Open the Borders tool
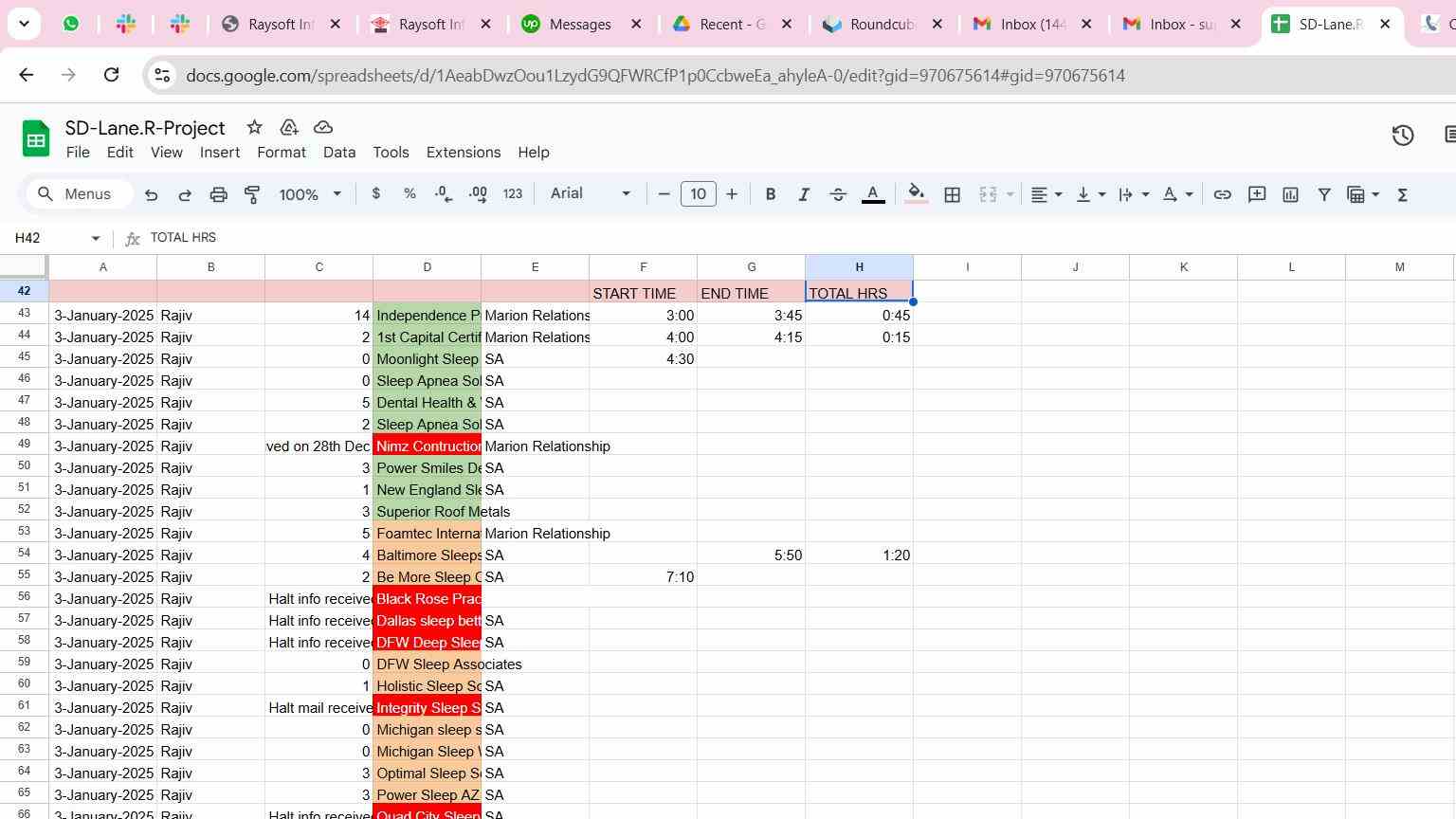This screenshot has height=819, width=1456. pyautogui.click(x=953, y=194)
